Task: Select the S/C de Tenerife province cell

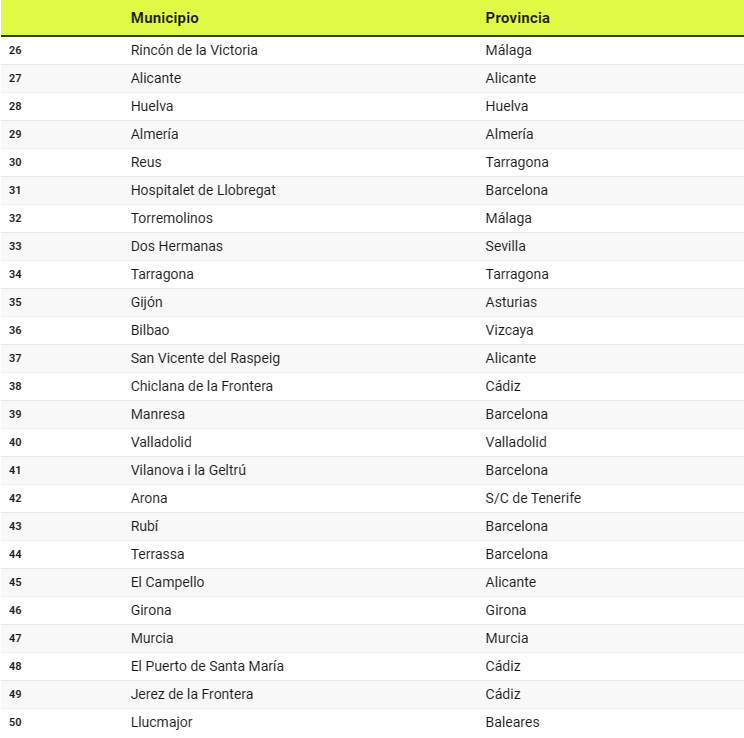Action: tap(533, 498)
